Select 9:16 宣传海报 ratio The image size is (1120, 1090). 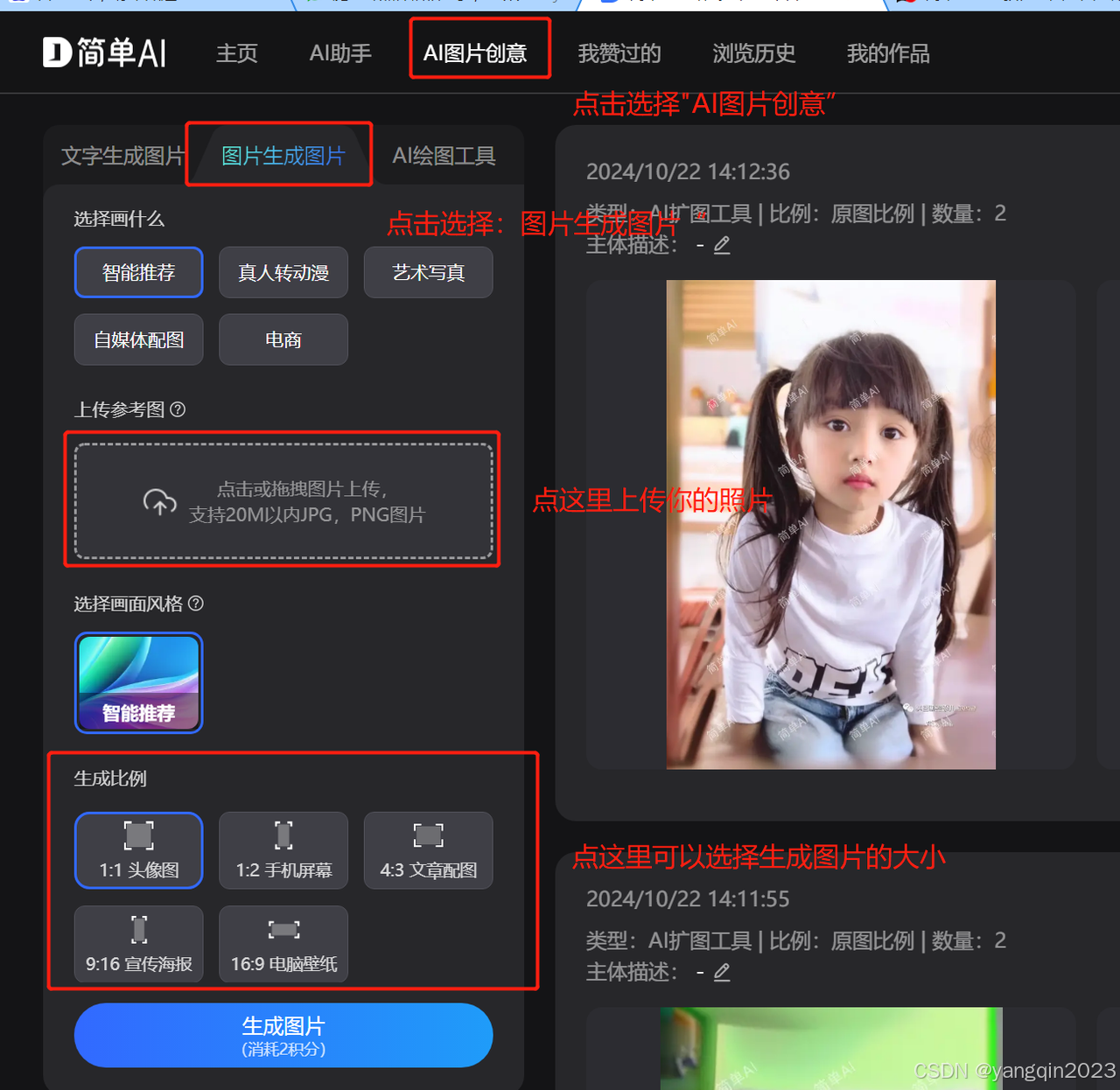point(138,943)
